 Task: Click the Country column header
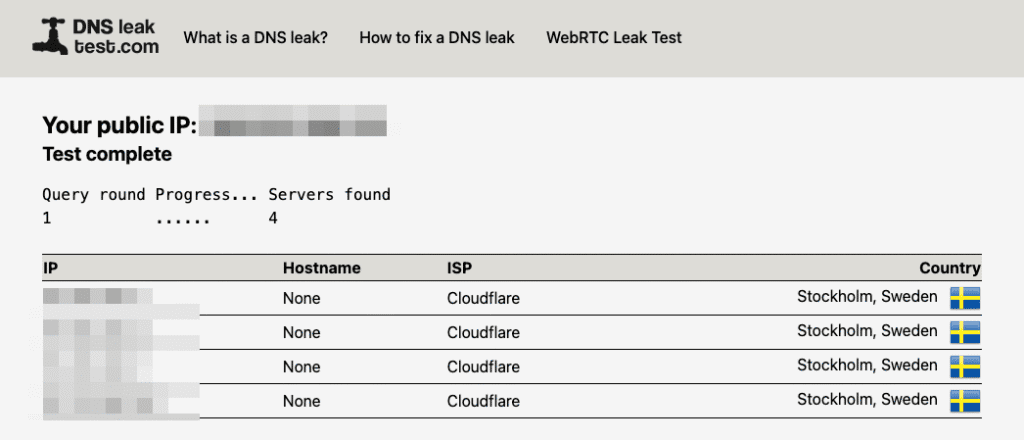click(949, 268)
